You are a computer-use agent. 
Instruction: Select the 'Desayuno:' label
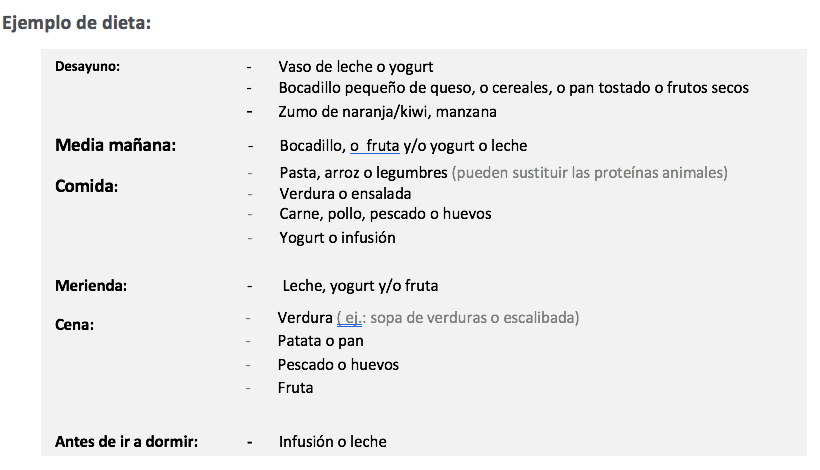coord(87,66)
